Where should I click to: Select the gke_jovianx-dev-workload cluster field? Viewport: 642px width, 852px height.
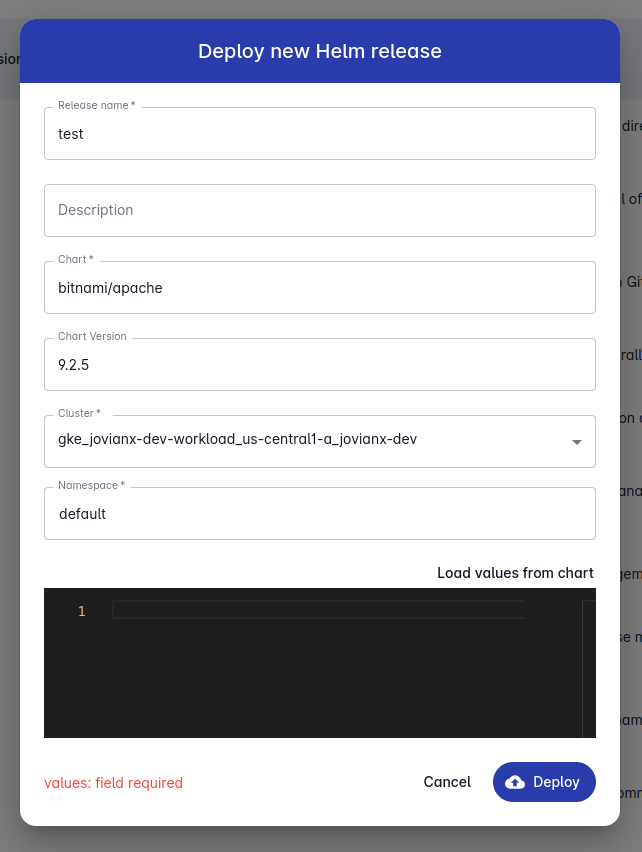point(300,441)
